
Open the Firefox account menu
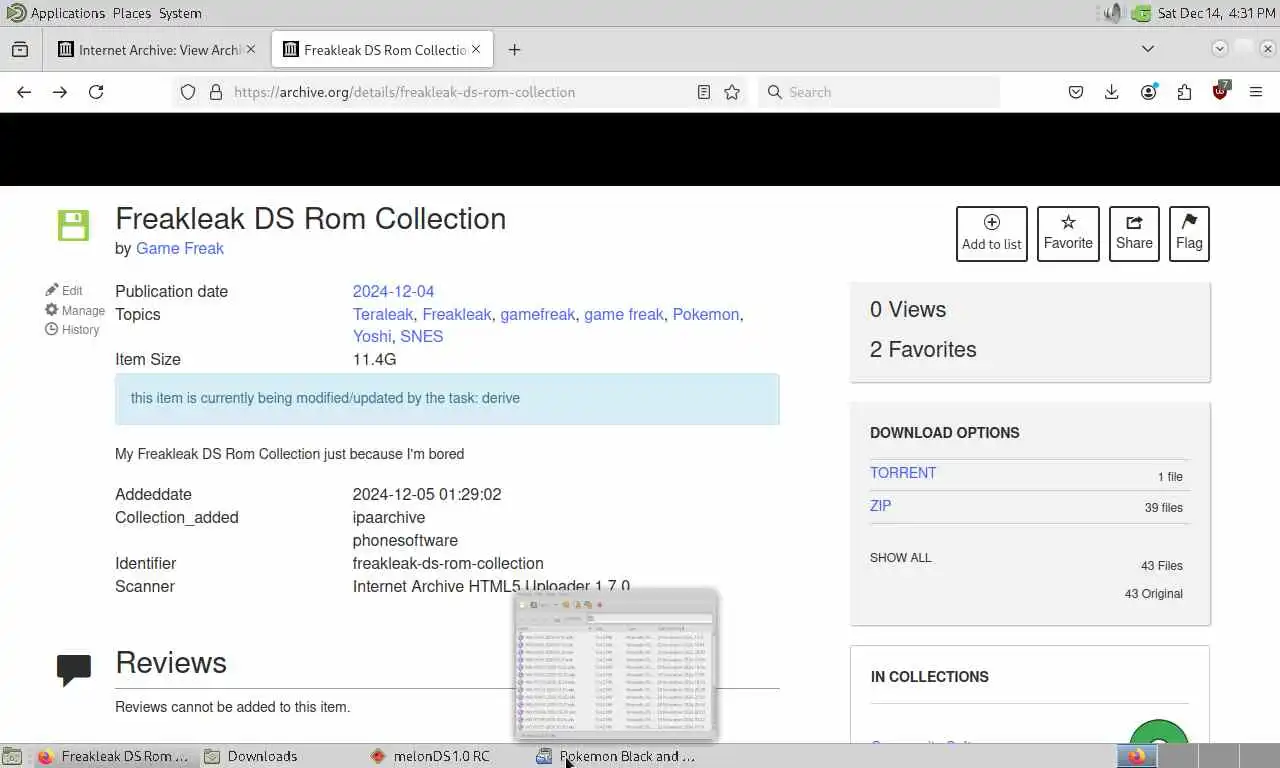[x=1148, y=92]
